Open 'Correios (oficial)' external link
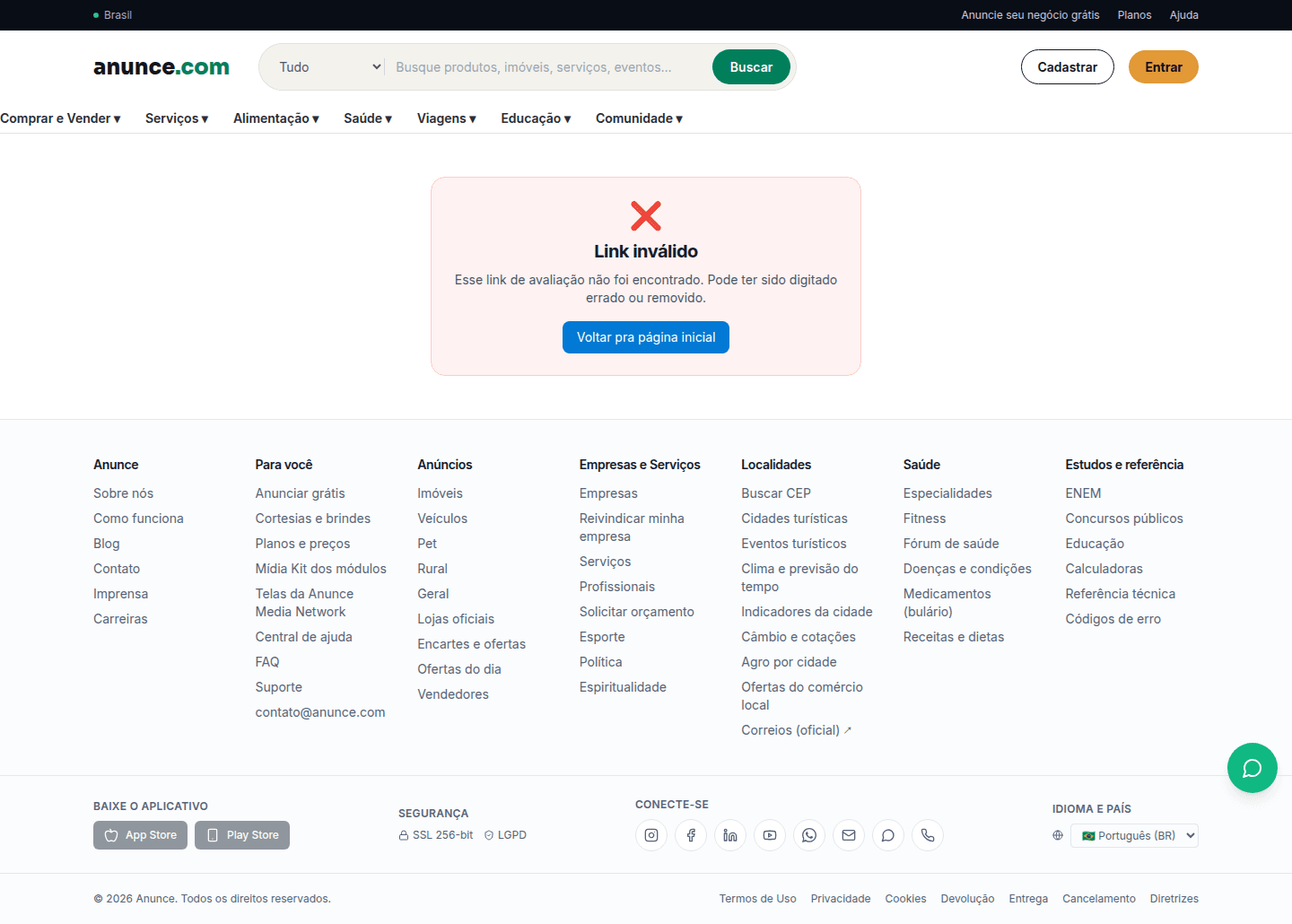Image resolution: width=1292 pixels, height=924 pixels. click(x=797, y=730)
